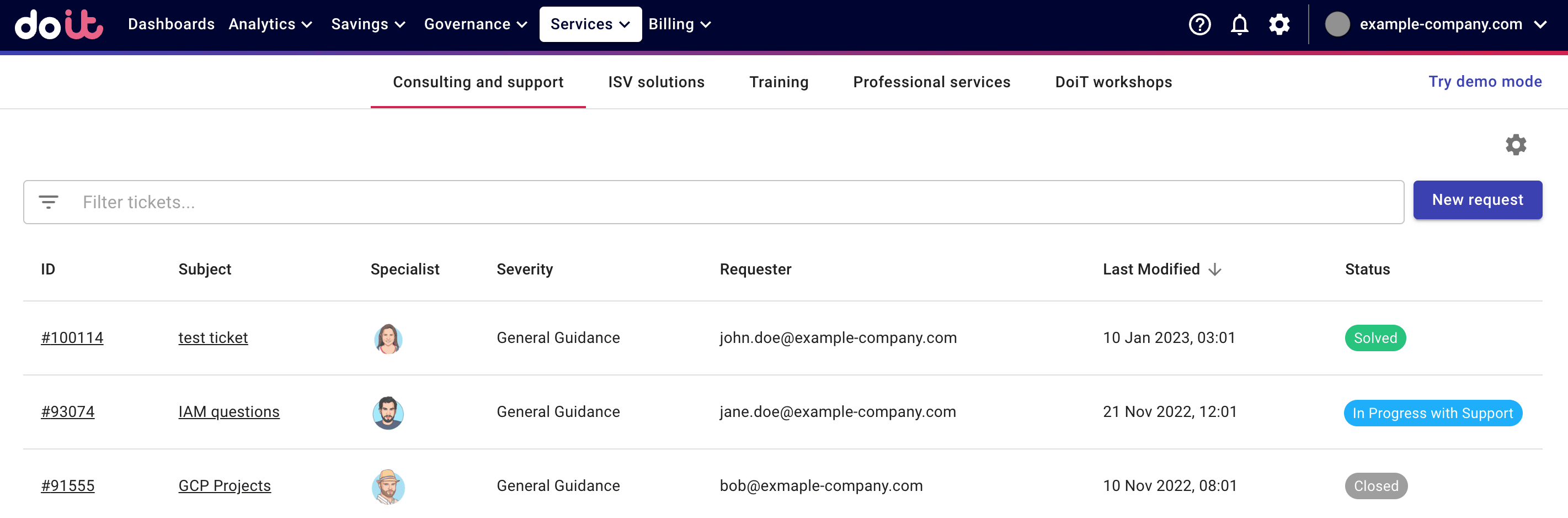Click specialist avatar for test ticket
The height and width of the screenshot is (518, 1568).
[x=388, y=338]
